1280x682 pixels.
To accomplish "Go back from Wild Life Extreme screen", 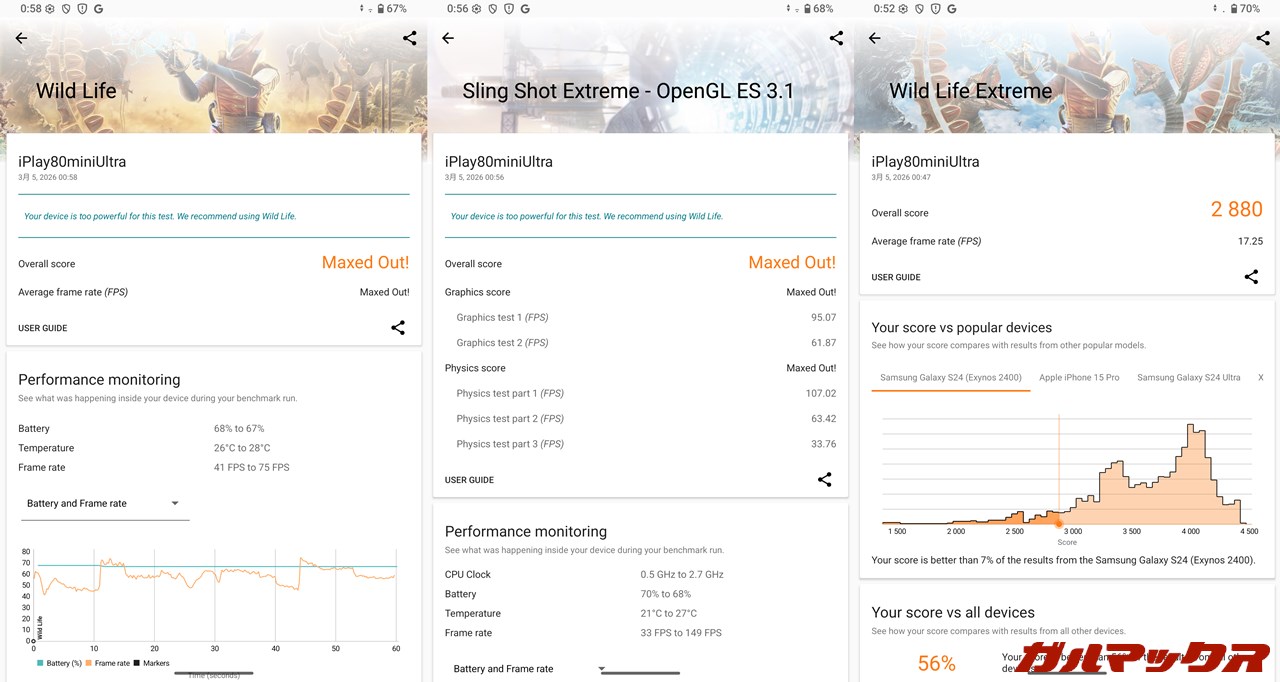I will pyautogui.click(x=875, y=39).
